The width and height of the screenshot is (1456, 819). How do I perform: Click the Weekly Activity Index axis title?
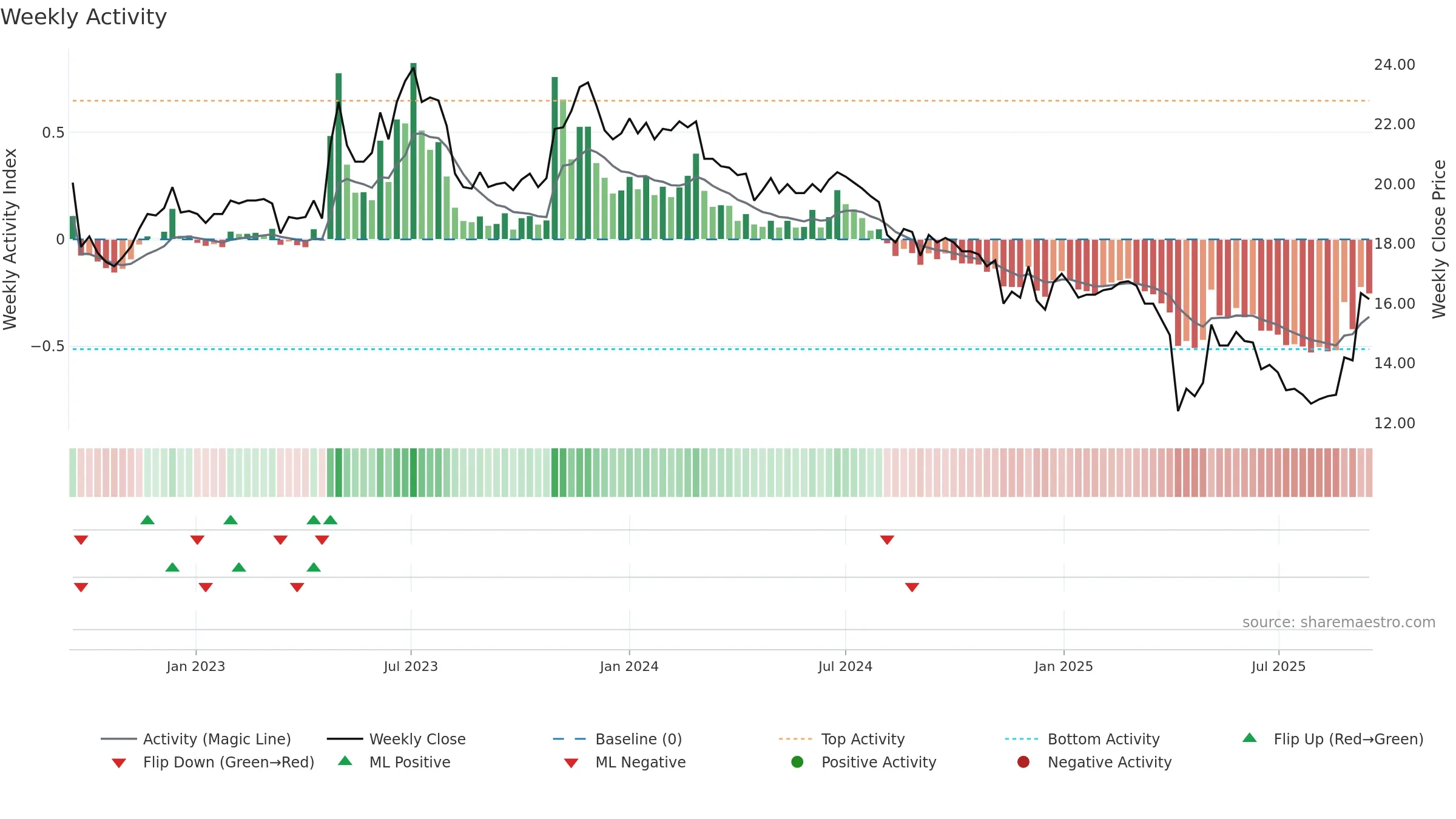coord(10,239)
